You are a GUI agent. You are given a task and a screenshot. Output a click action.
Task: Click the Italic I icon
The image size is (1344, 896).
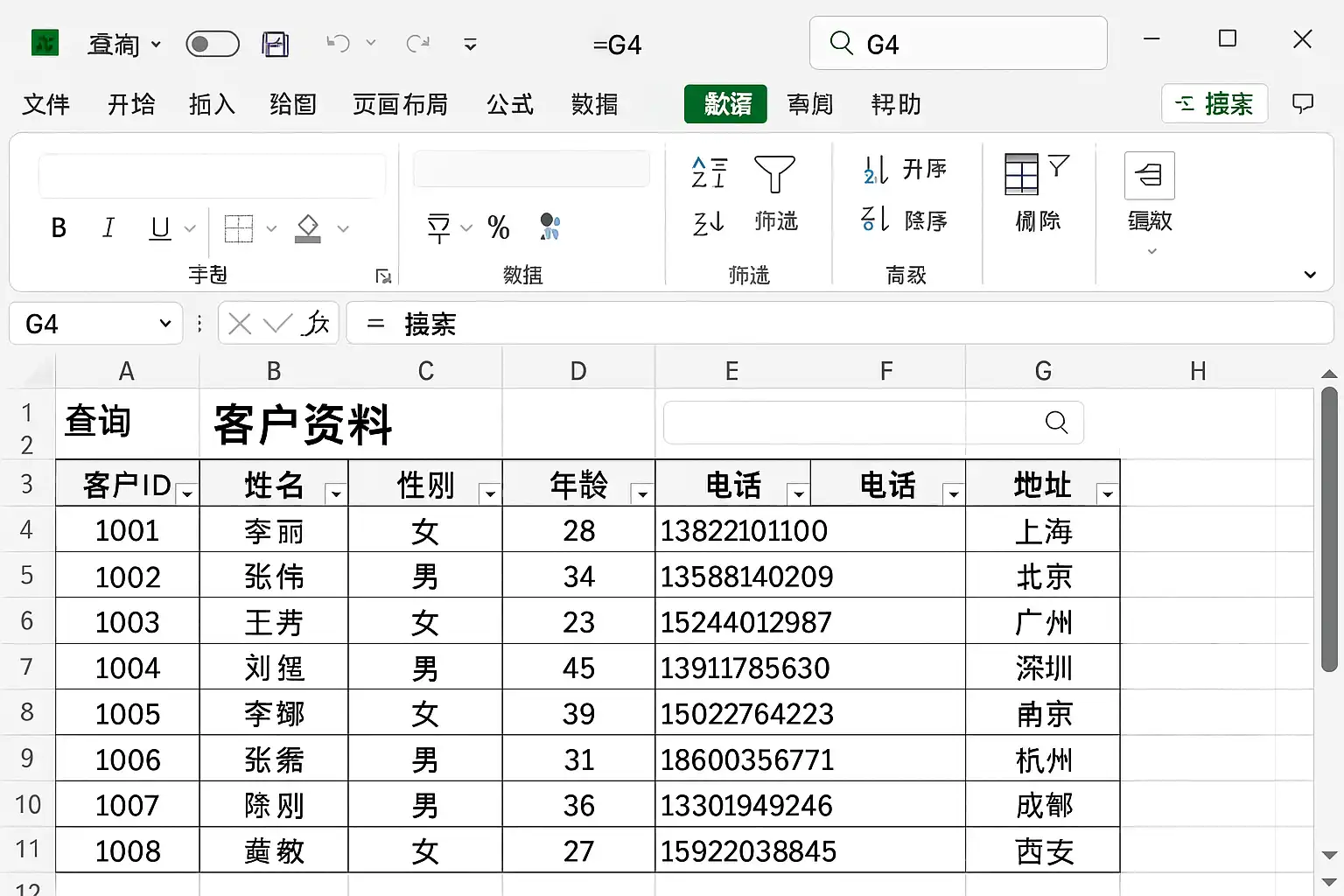pos(108,228)
